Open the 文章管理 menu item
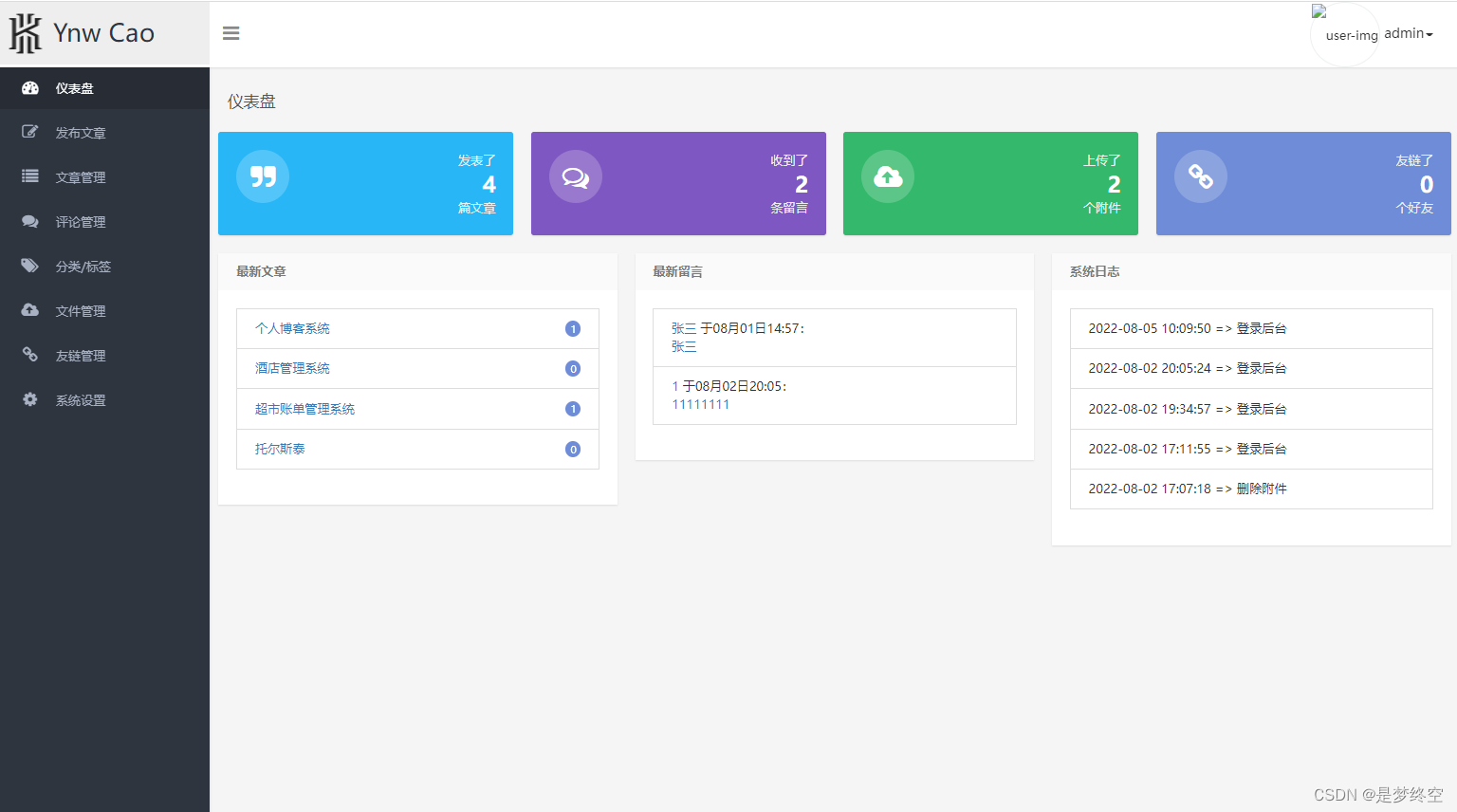 point(104,177)
